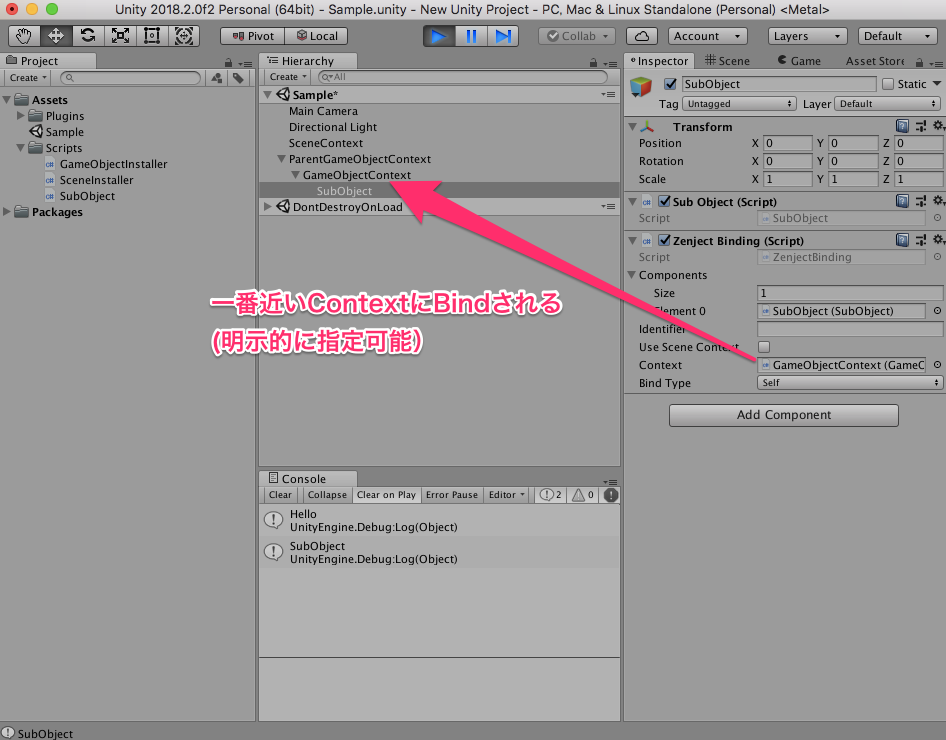
Task: Open the Zenject Binding preset icon
Action: pos(921,240)
